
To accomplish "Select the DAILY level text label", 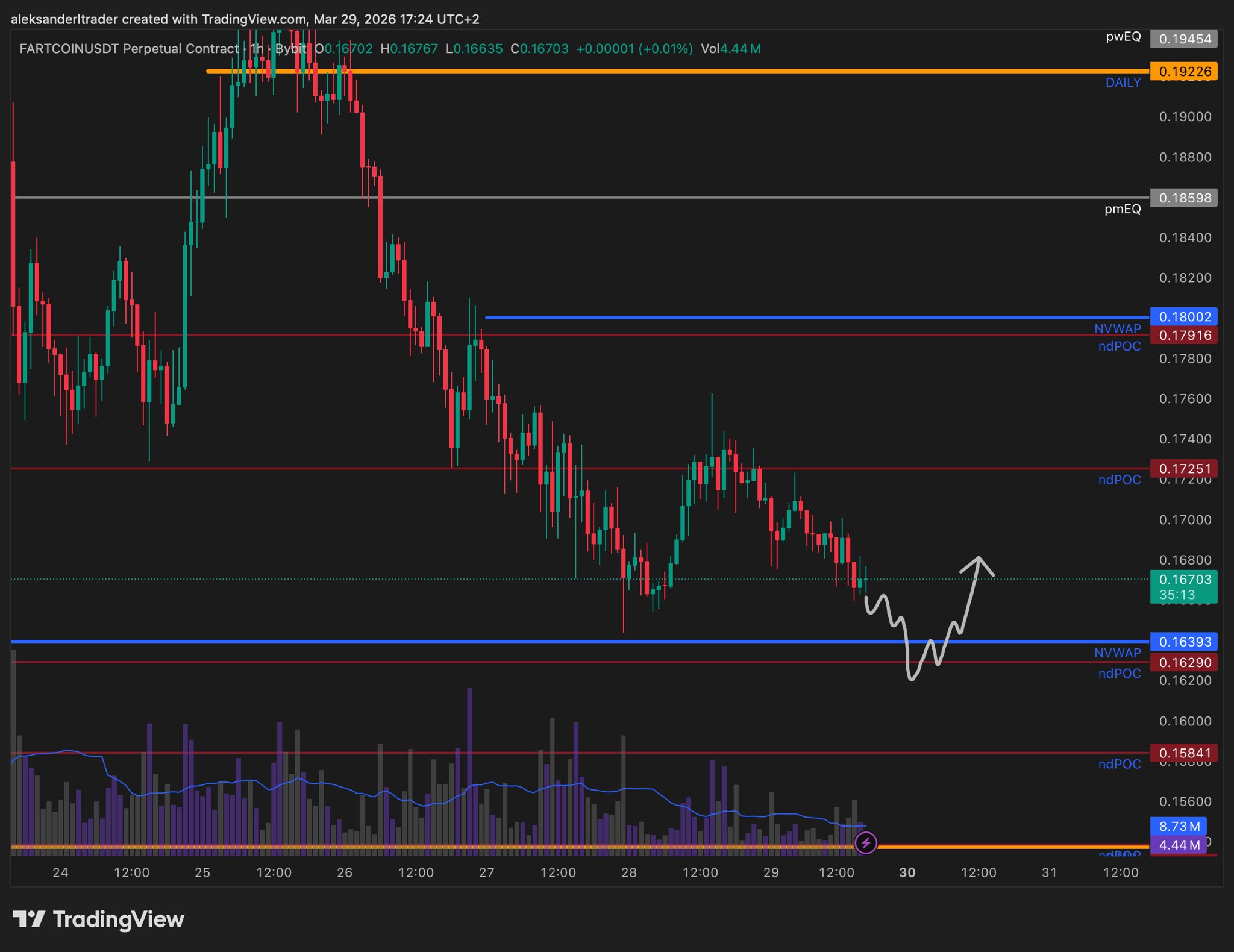I will pos(1123,83).
